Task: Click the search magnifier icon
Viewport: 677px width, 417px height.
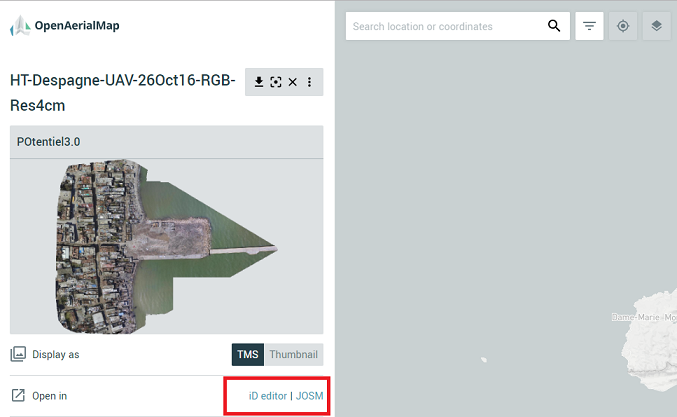Action: [x=554, y=26]
